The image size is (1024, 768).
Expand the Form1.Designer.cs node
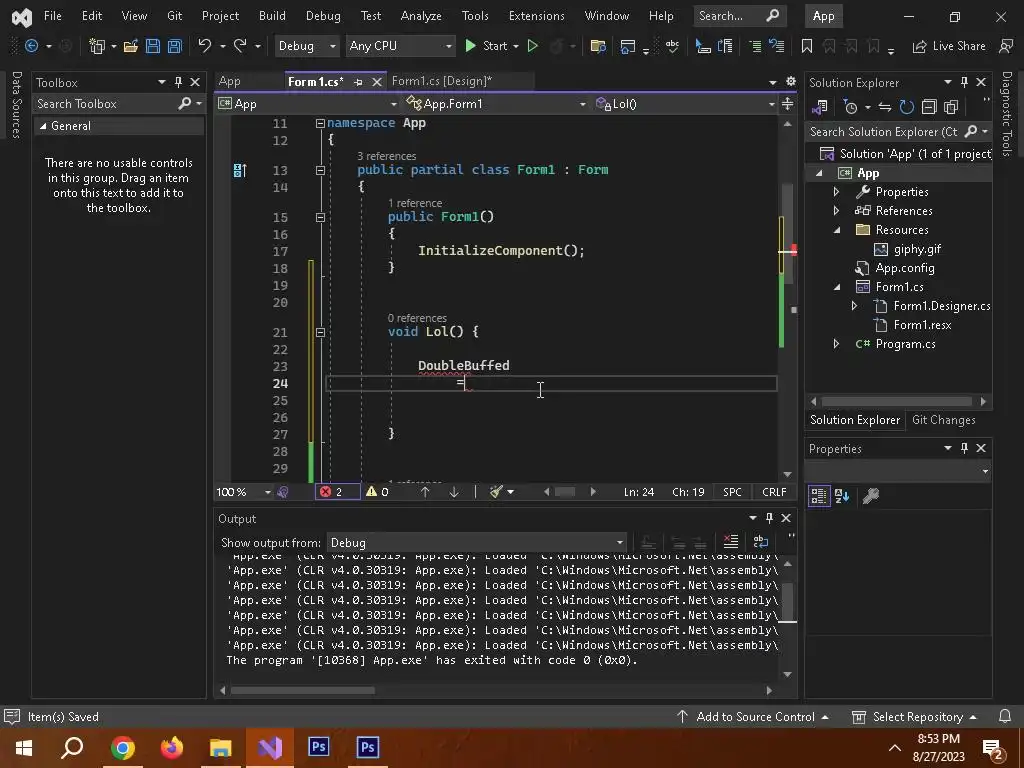854,306
